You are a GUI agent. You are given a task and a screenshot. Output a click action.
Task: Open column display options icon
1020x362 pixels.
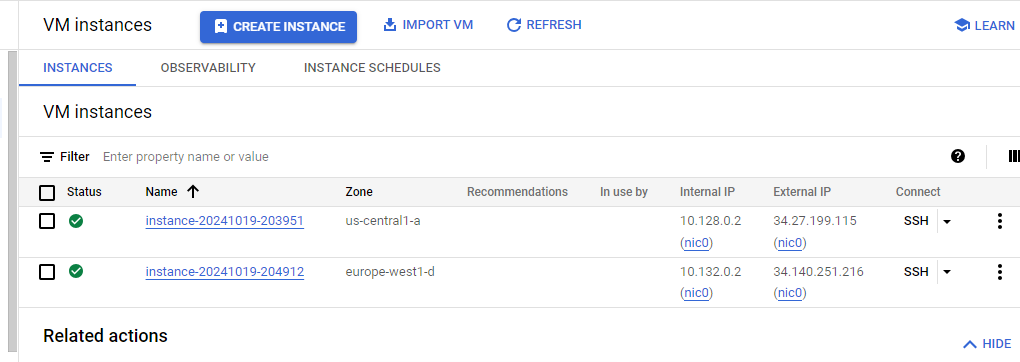(1013, 156)
